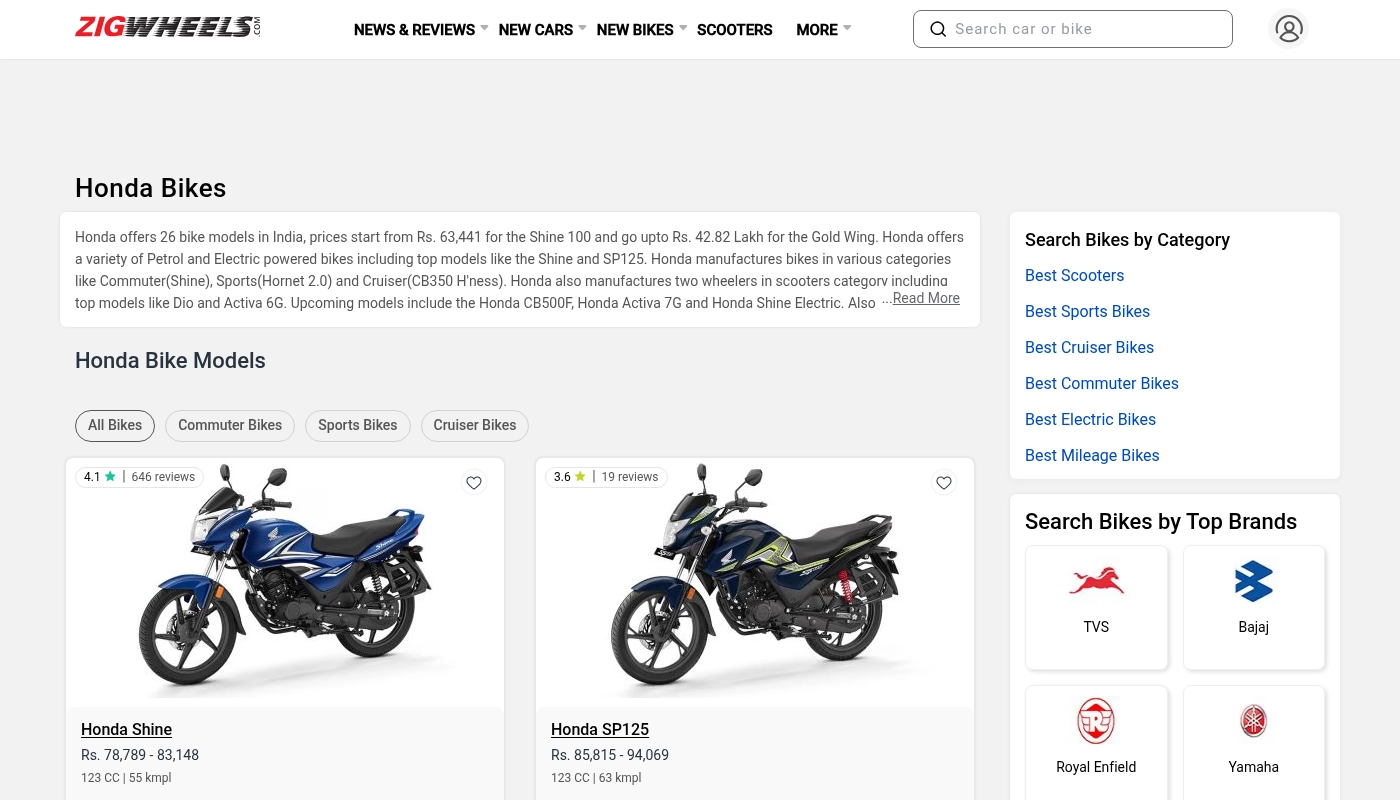The height and width of the screenshot is (800, 1400).
Task: Switch to the Sports Bikes filter
Action: [x=358, y=426]
